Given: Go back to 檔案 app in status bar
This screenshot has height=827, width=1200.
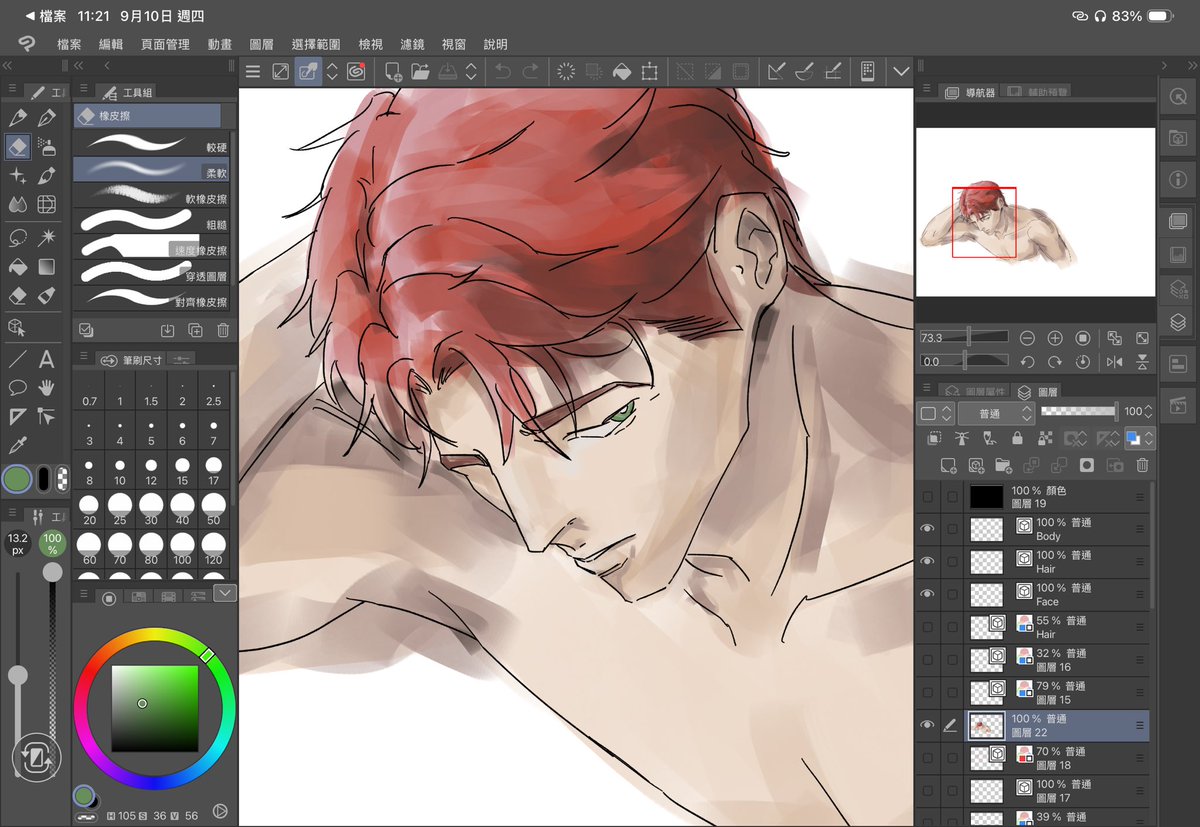Looking at the screenshot, I should point(46,16).
